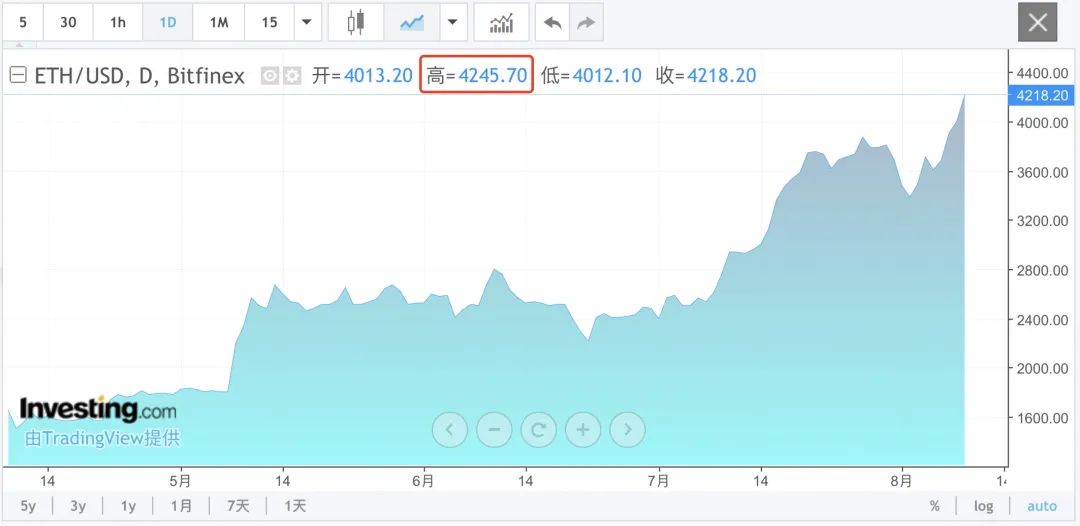The image size is (1080, 526).
Task: Hide ETH/USD series using eye icon
Action: tap(269, 76)
